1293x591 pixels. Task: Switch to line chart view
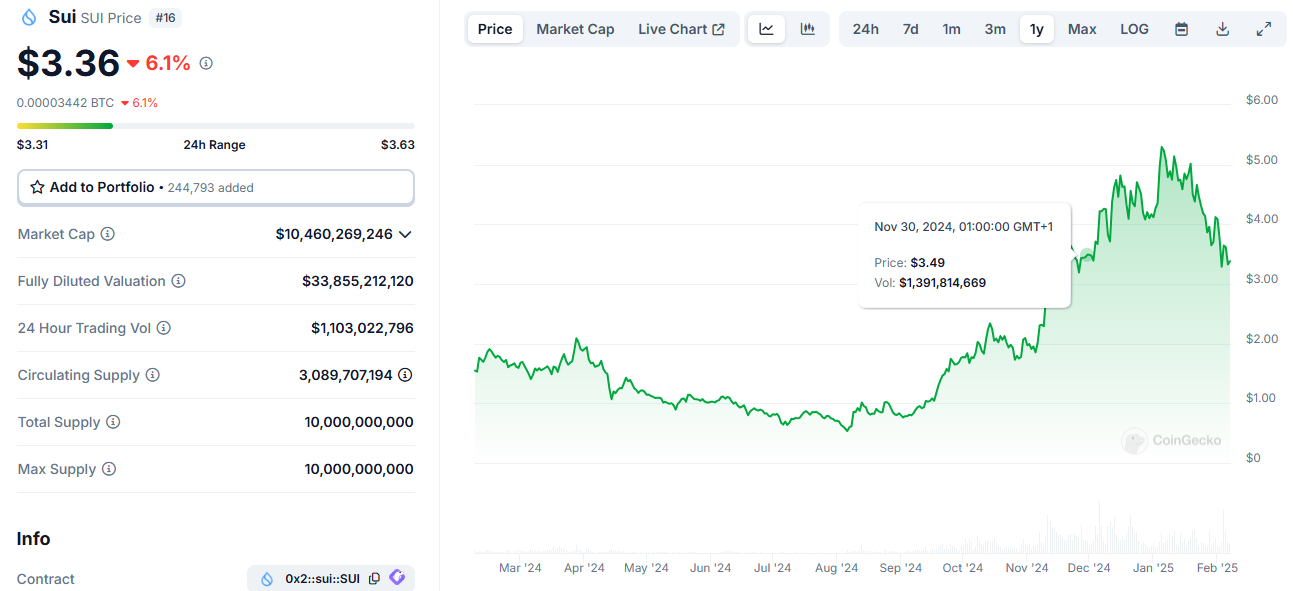pyautogui.click(x=766, y=29)
